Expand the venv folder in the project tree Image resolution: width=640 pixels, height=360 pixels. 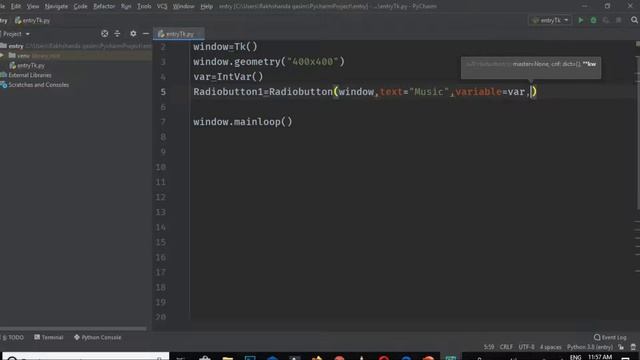2,56
